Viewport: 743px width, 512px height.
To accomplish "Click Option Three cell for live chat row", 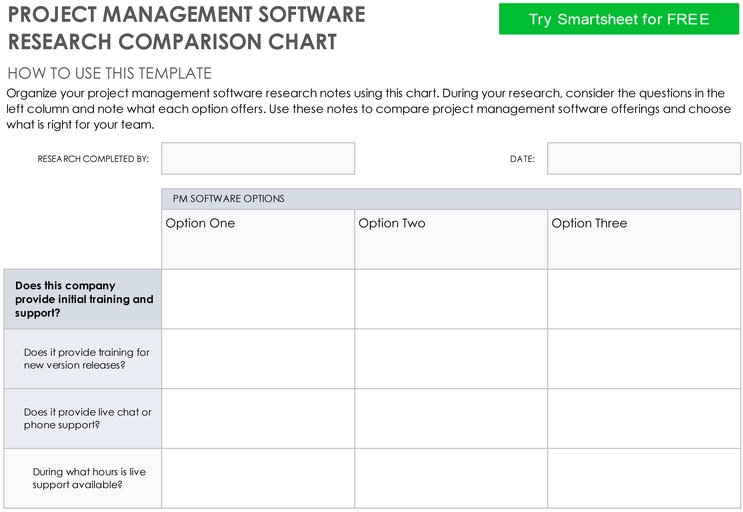I will click(x=644, y=419).
